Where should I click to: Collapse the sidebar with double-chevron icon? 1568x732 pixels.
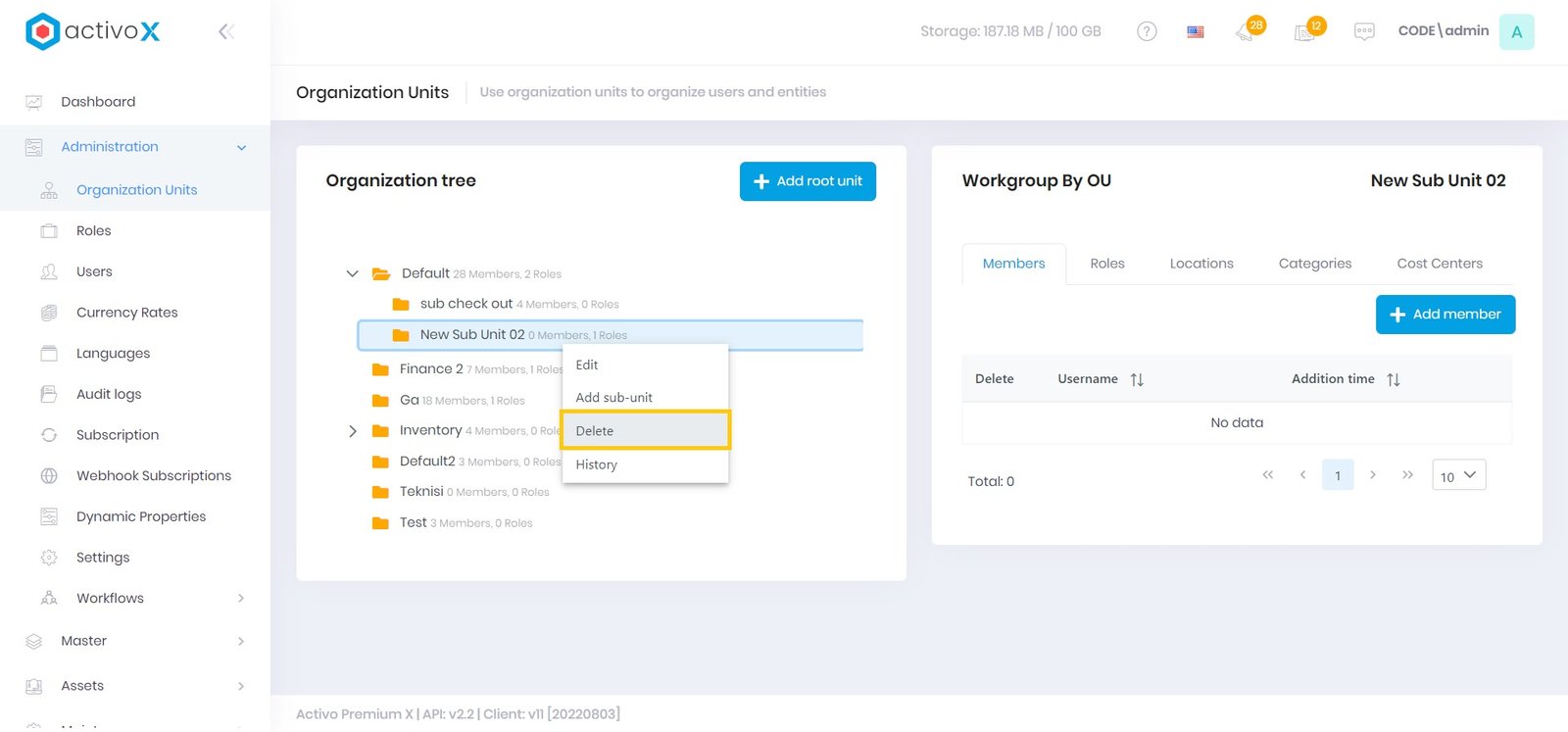[x=225, y=32]
